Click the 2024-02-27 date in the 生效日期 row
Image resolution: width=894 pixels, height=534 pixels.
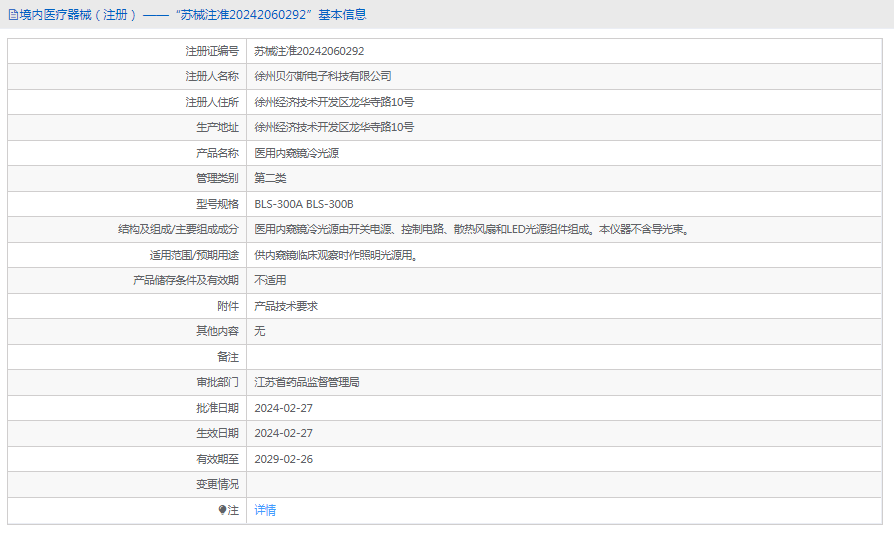(283, 433)
